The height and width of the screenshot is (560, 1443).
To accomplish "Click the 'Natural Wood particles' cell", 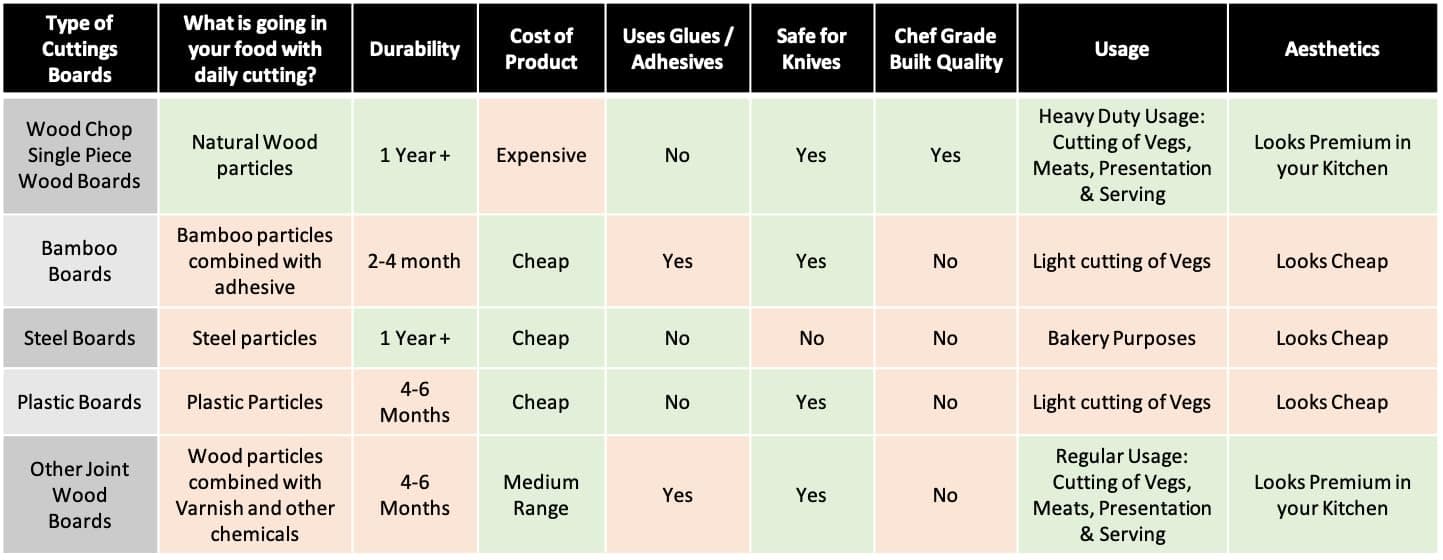I will [254, 155].
